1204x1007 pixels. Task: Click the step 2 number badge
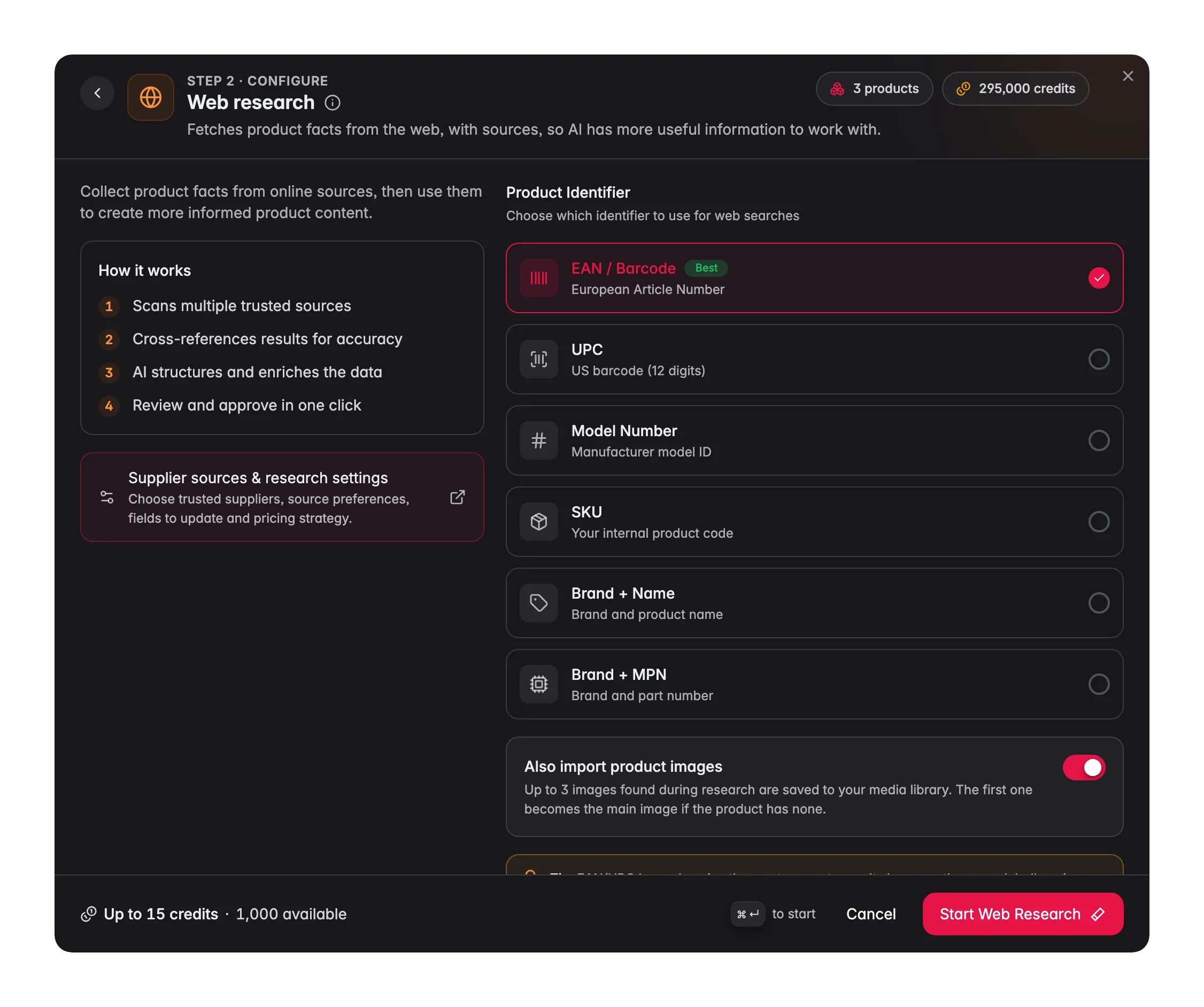(x=109, y=339)
